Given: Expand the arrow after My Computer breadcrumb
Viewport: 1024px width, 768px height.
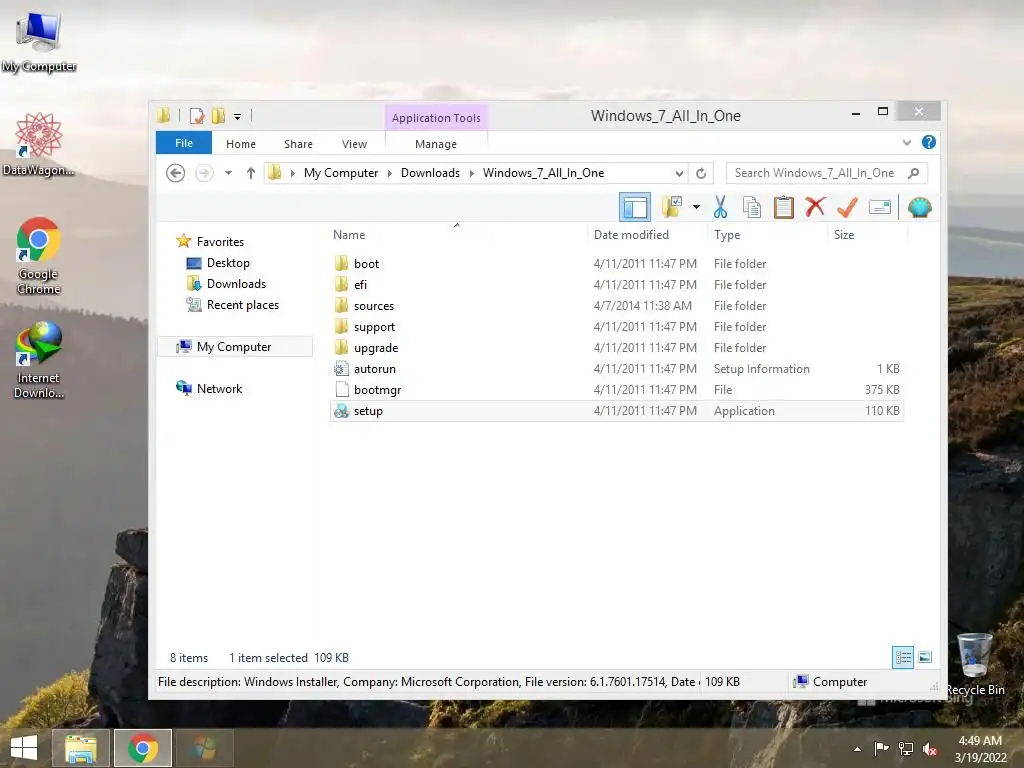Looking at the screenshot, I should pyautogui.click(x=390, y=173).
